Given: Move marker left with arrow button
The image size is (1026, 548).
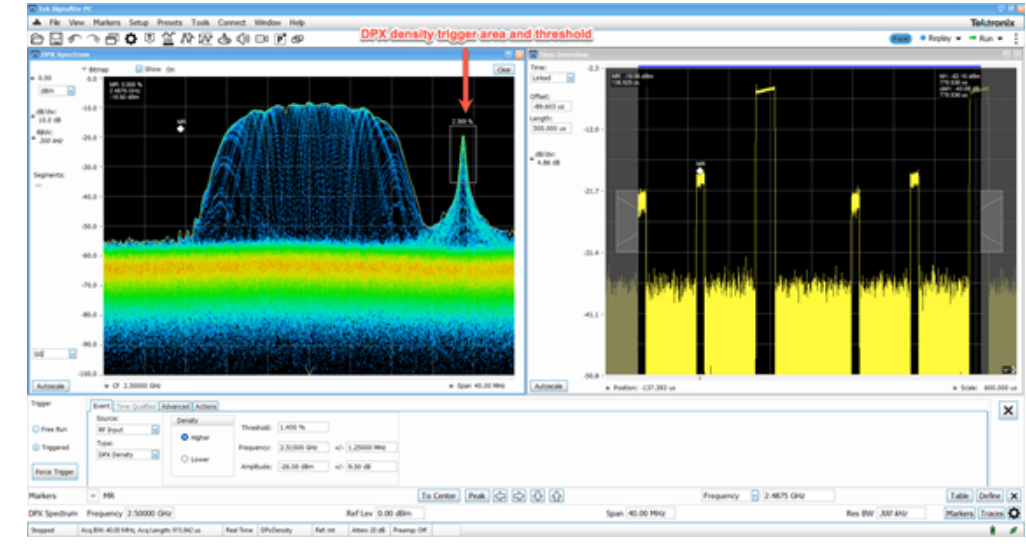Looking at the screenshot, I should [x=501, y=496].
